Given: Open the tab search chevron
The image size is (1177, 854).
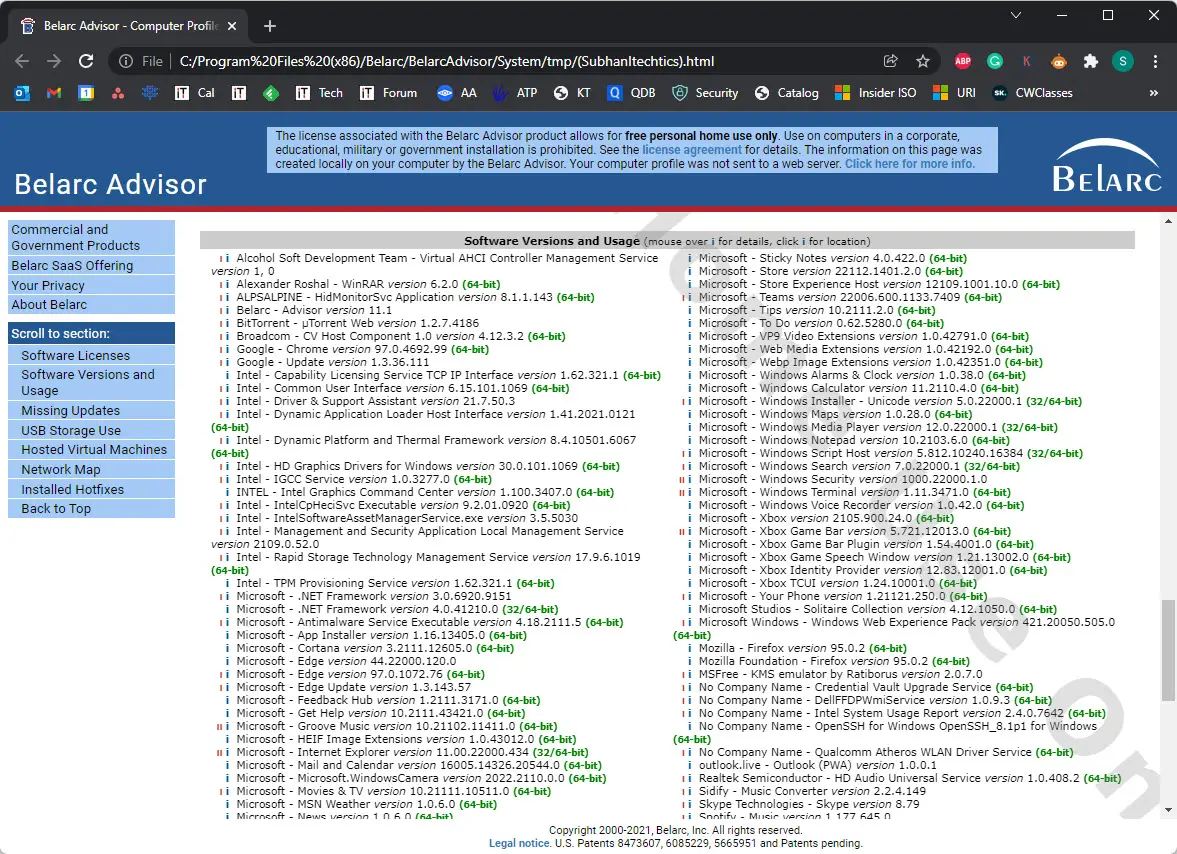Looking at the screenshot, I should (x=1016, y=15).
